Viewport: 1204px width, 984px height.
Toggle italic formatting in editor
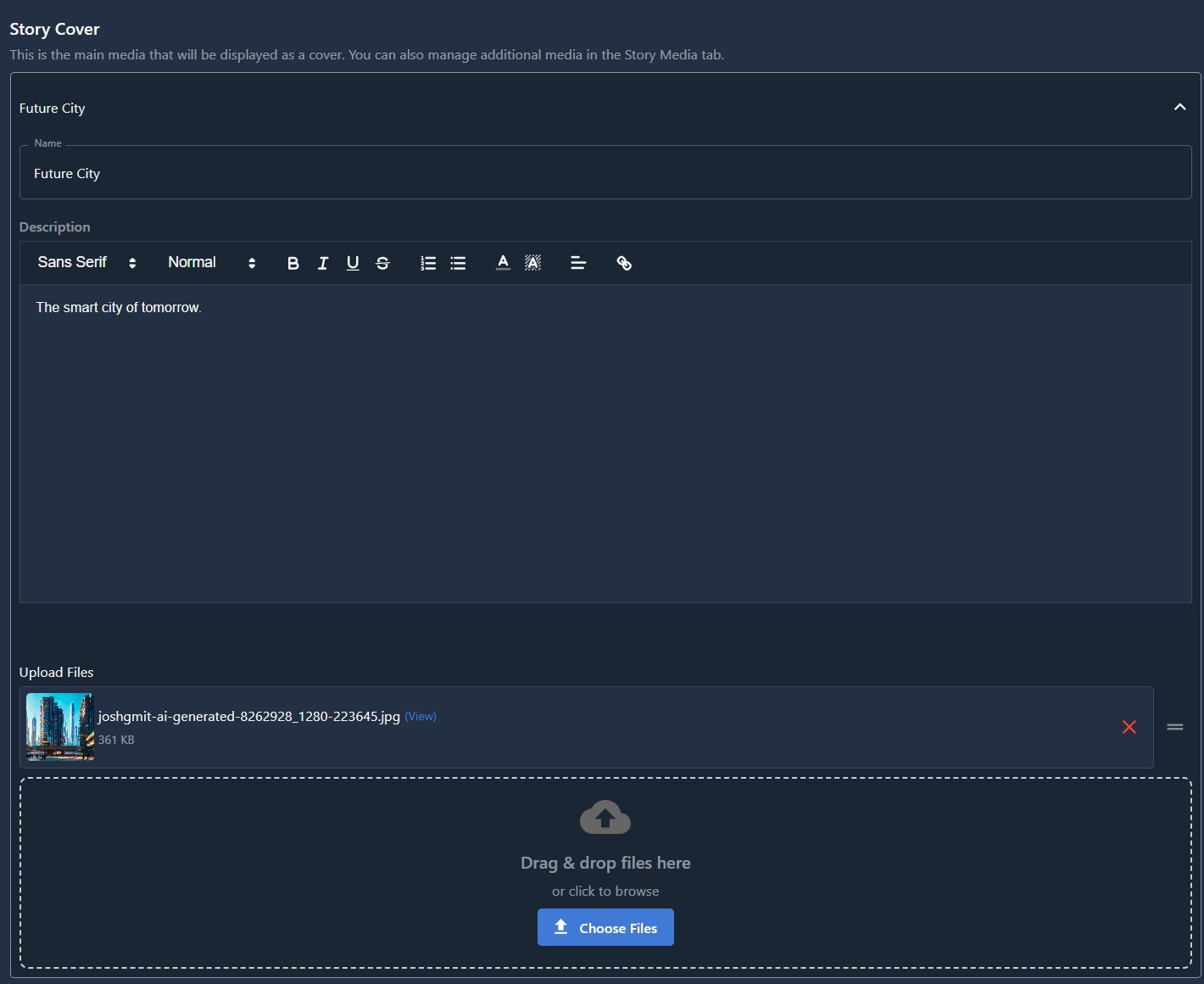323,263
